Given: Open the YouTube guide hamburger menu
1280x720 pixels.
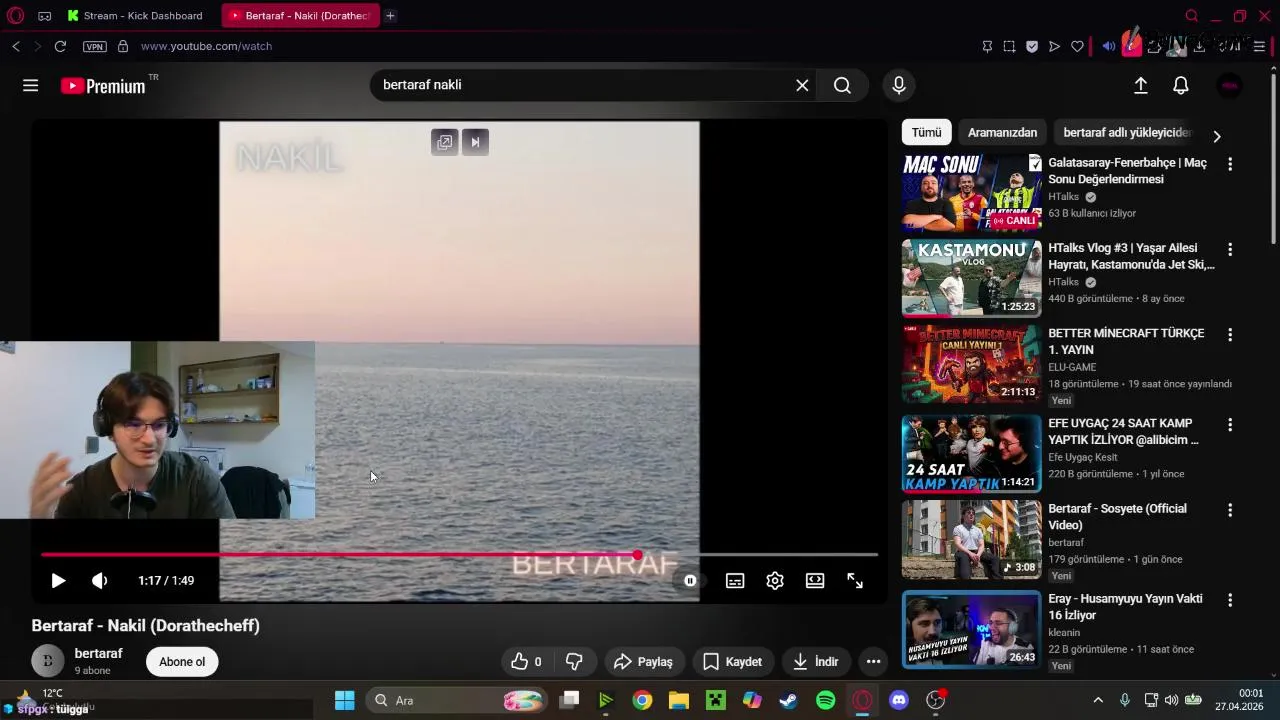Looking at the screenshot, I should click(x=31, y=86).
